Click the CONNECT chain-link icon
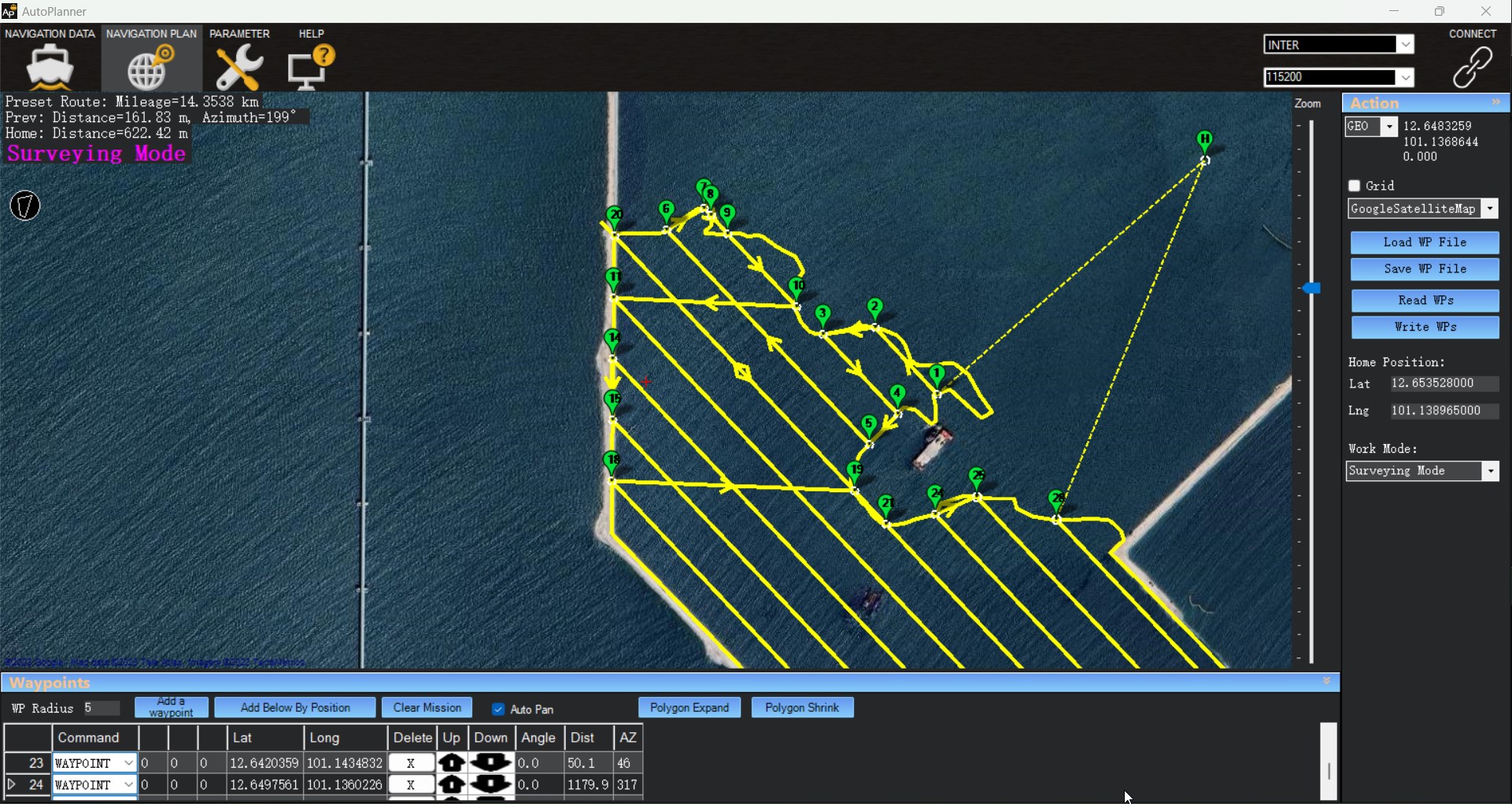 point(1473,66)
